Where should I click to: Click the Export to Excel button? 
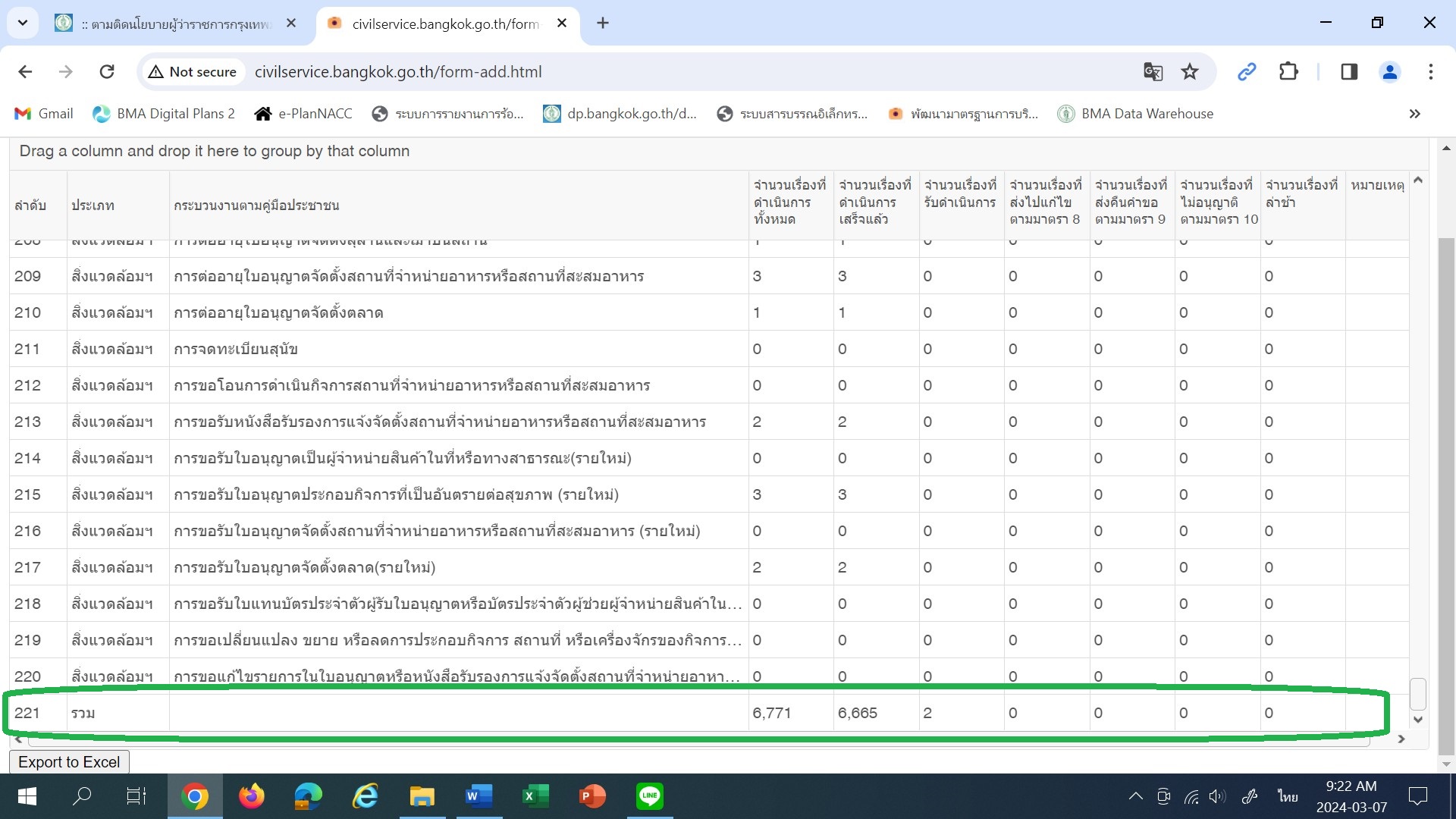(x=69, y=762)
